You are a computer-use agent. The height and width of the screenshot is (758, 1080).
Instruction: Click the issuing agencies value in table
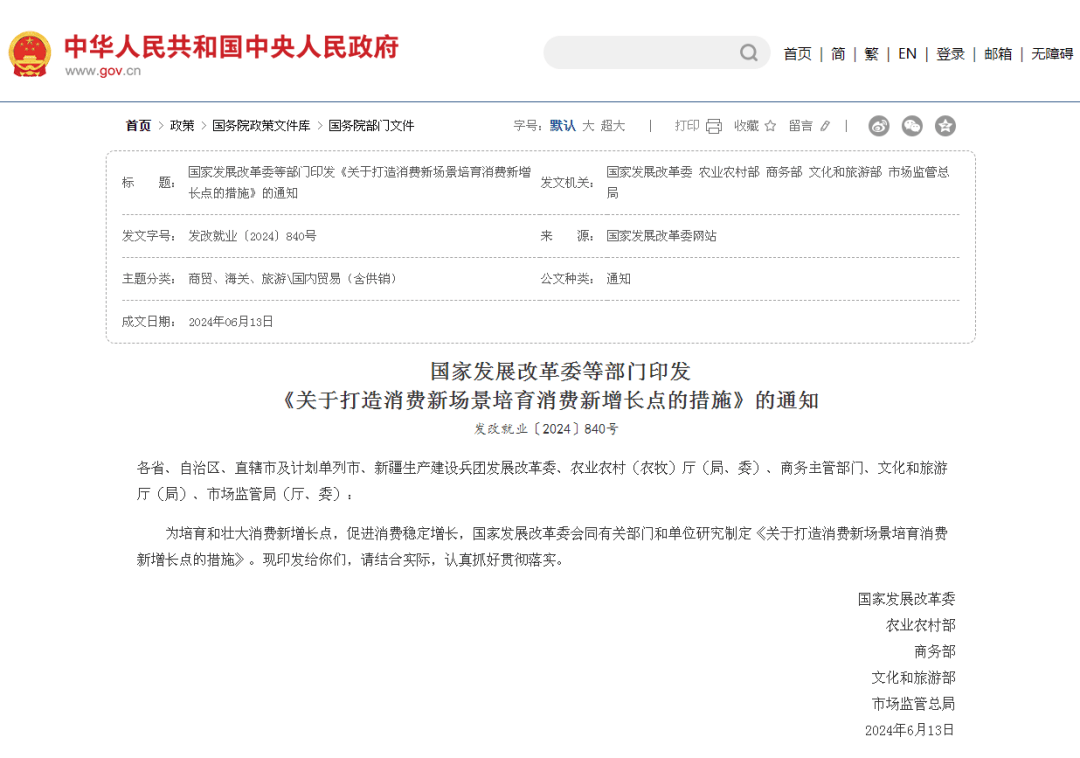[x=778, y=182]
